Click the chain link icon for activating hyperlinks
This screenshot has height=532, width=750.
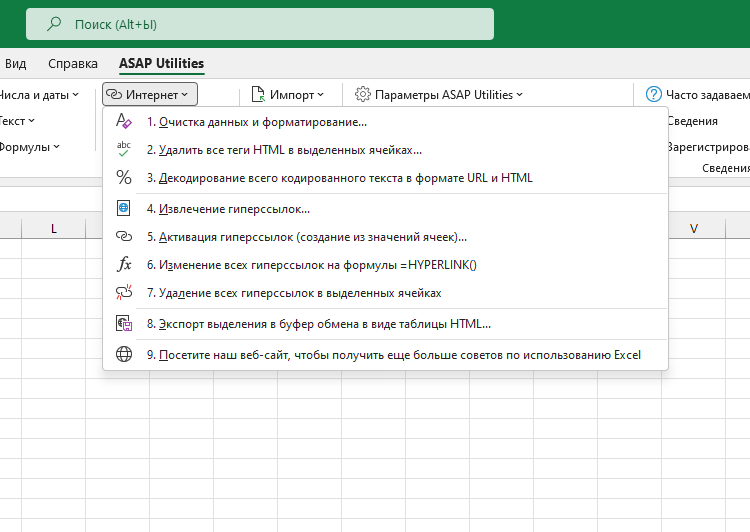[124, 237]
